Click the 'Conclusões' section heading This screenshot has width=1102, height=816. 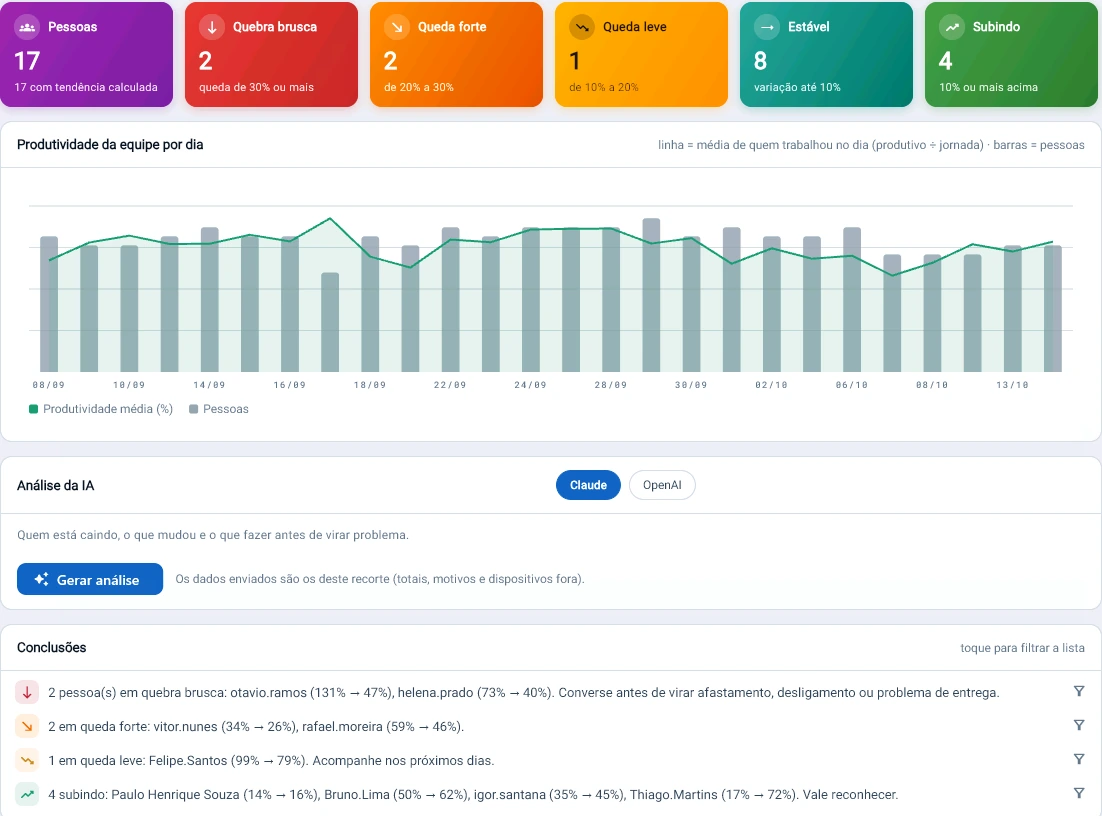(51, 647)
